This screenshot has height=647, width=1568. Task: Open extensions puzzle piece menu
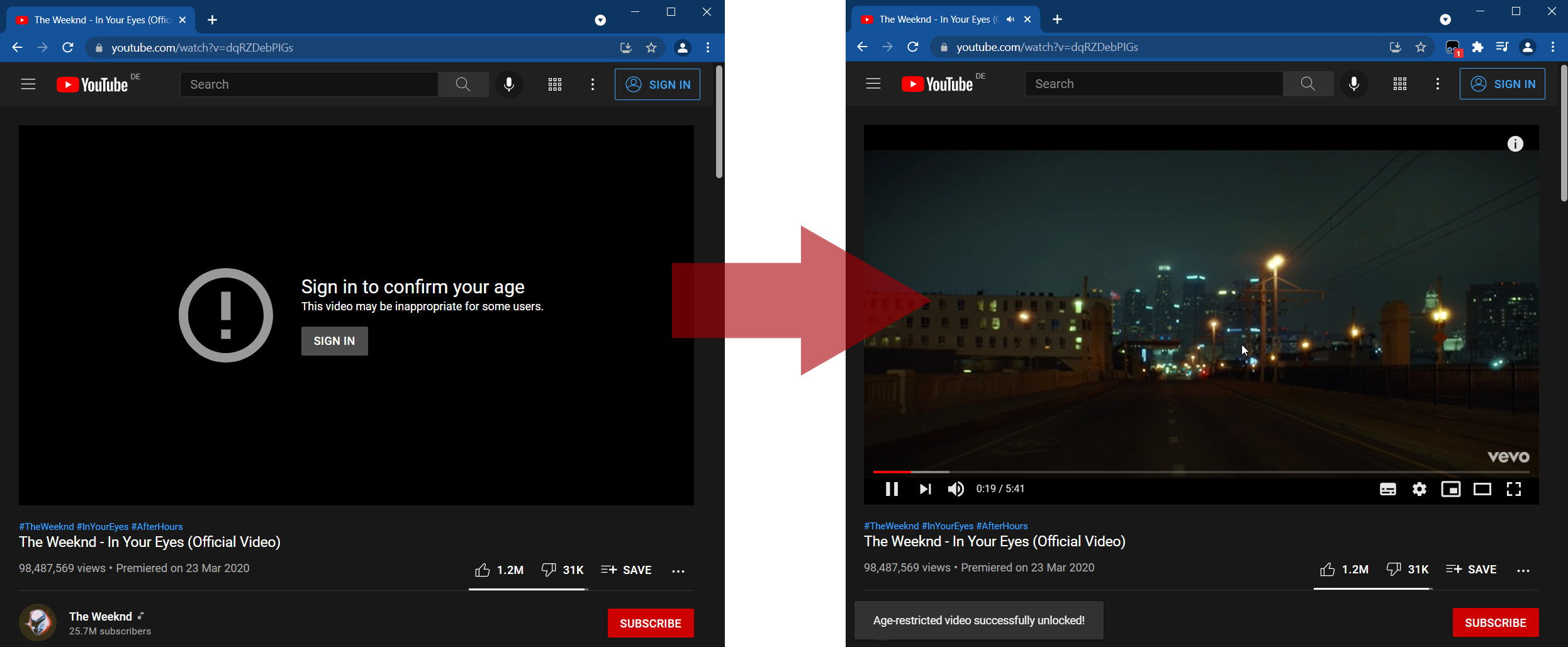point(1478,47)
